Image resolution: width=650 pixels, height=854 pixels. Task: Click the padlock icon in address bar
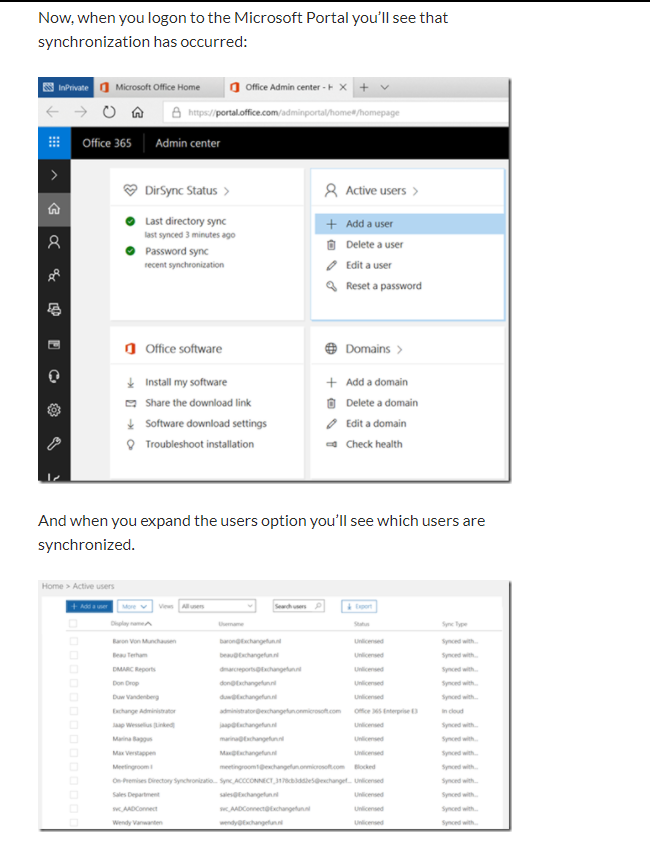176,113
